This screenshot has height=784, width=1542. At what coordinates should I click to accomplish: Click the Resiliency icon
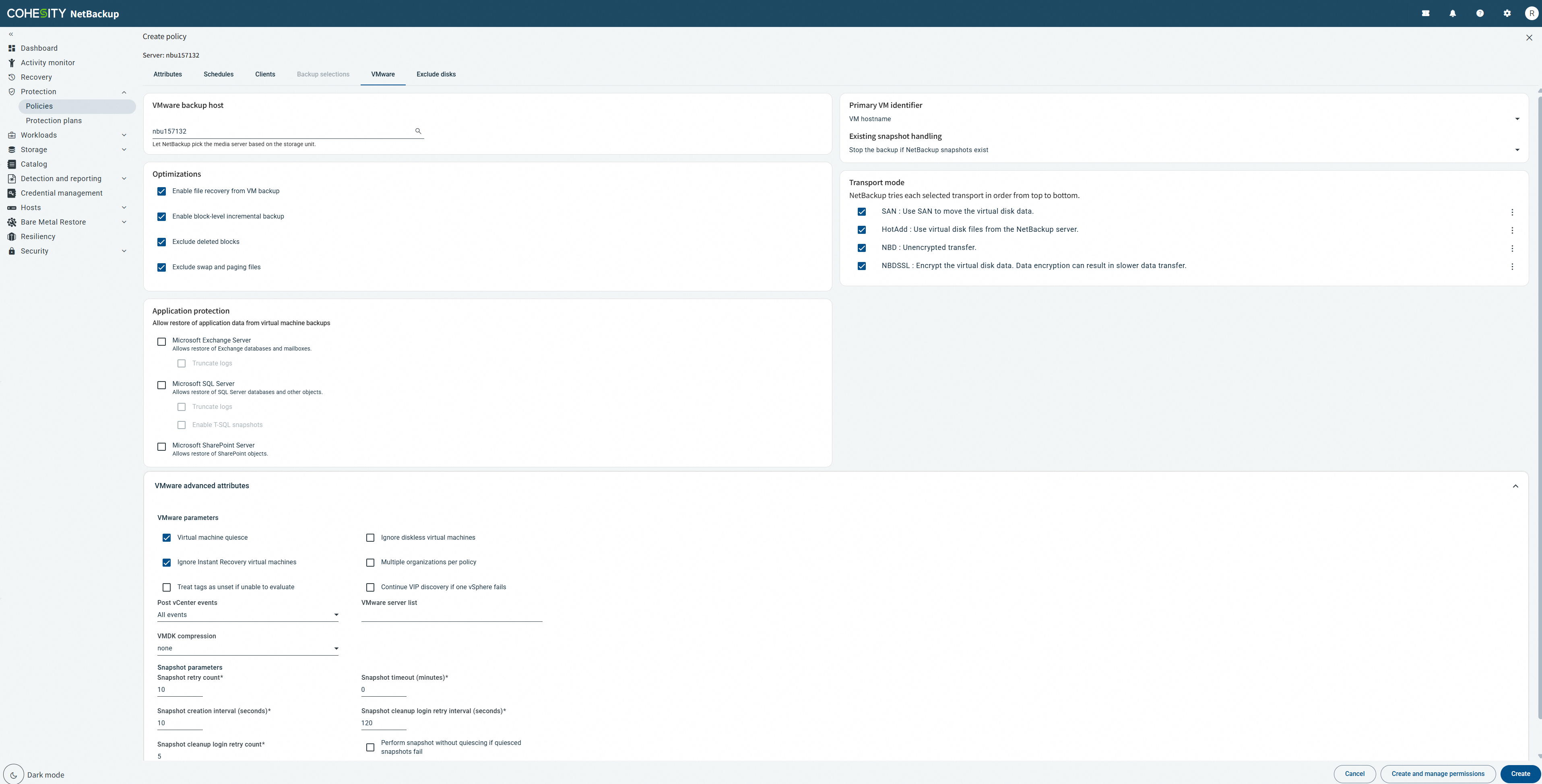point(11,236)
